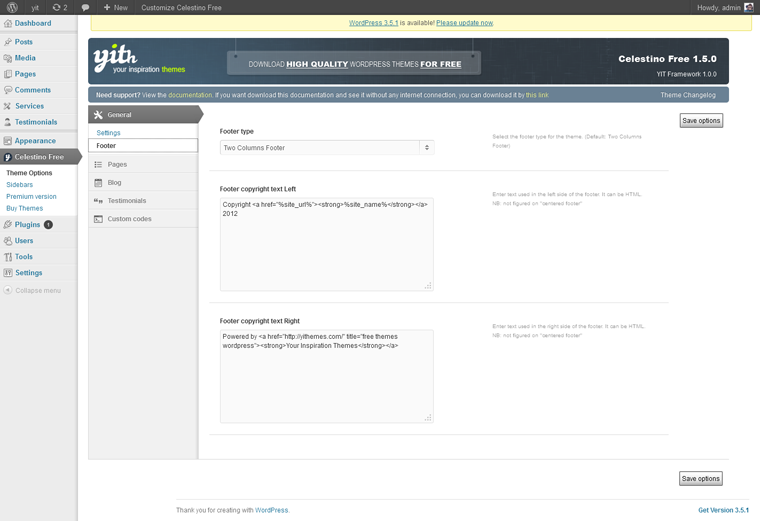Click the Comments bubble icon in sidebar
The image size is (760, 521).
click(8, 90)
